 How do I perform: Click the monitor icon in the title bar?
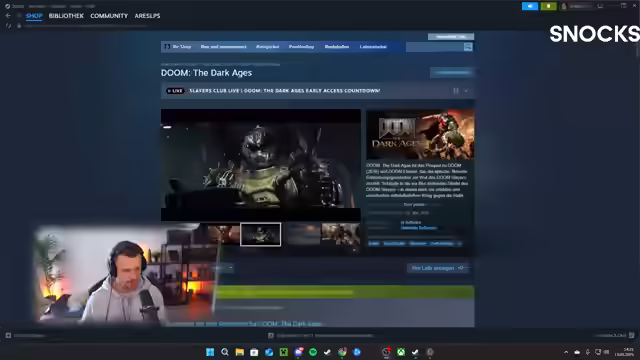600,6
